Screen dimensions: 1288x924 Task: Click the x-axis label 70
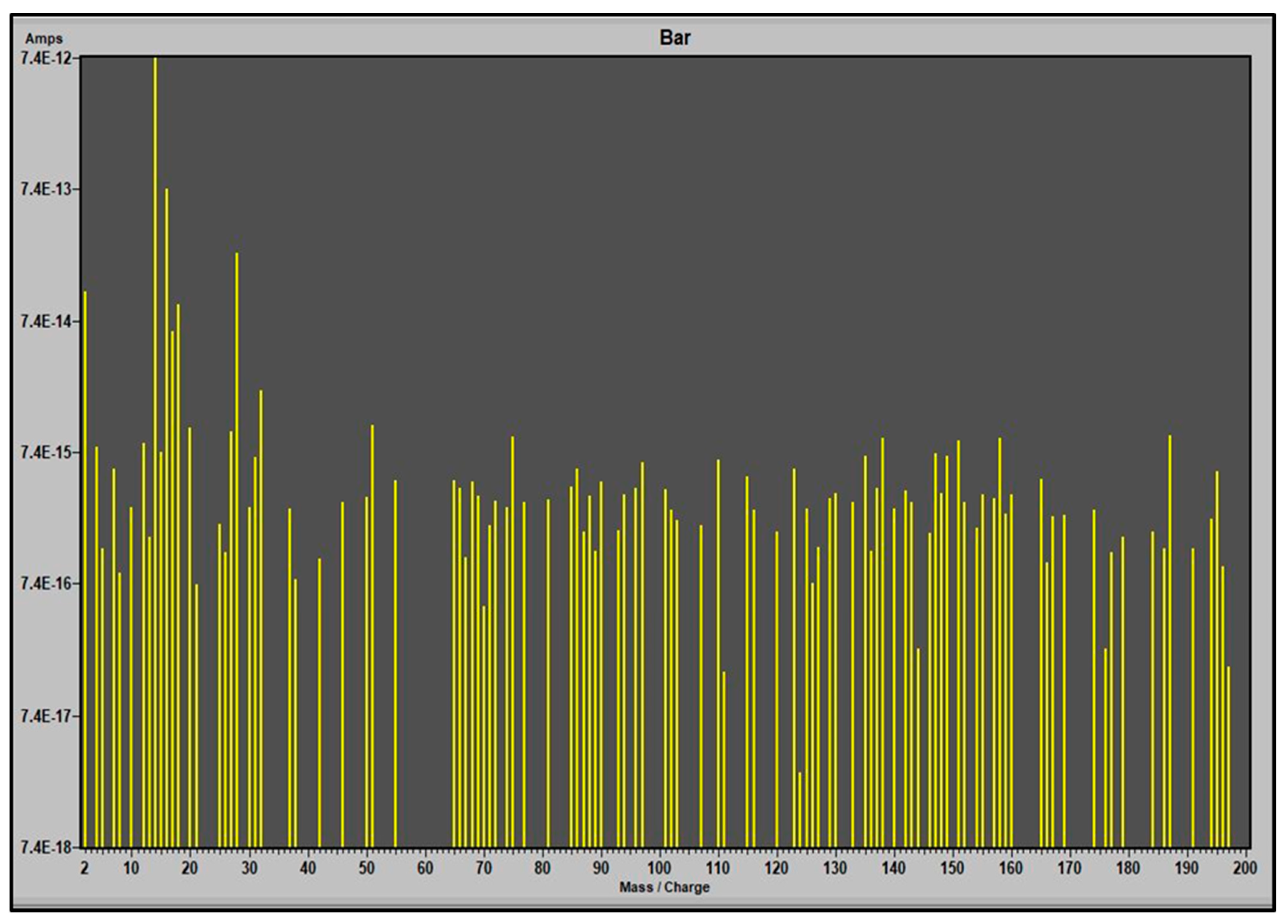coord(483,868)
